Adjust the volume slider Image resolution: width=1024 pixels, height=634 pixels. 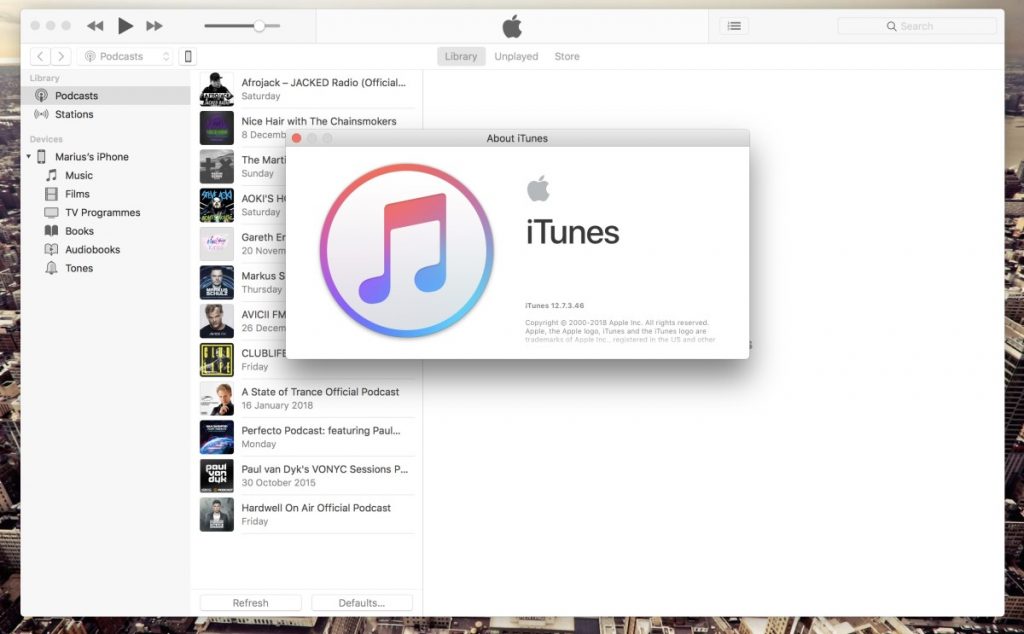click(259, 26)
